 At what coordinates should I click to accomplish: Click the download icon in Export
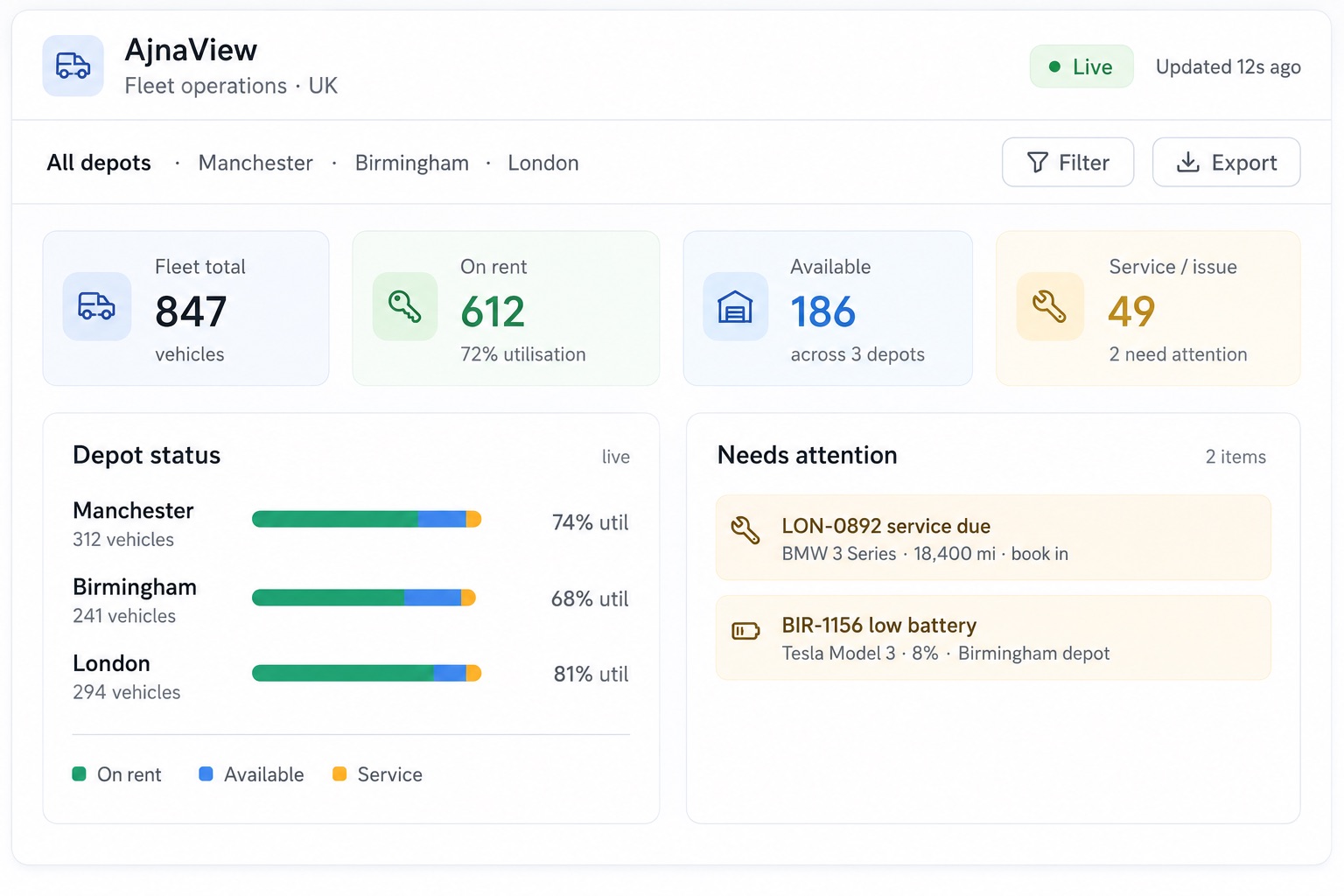(1187, 162)
